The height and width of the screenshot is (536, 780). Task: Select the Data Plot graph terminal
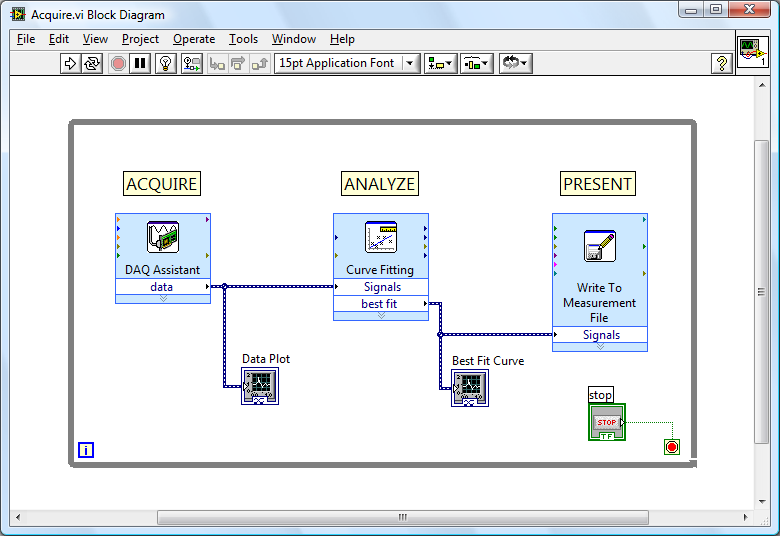coord(260,385)
